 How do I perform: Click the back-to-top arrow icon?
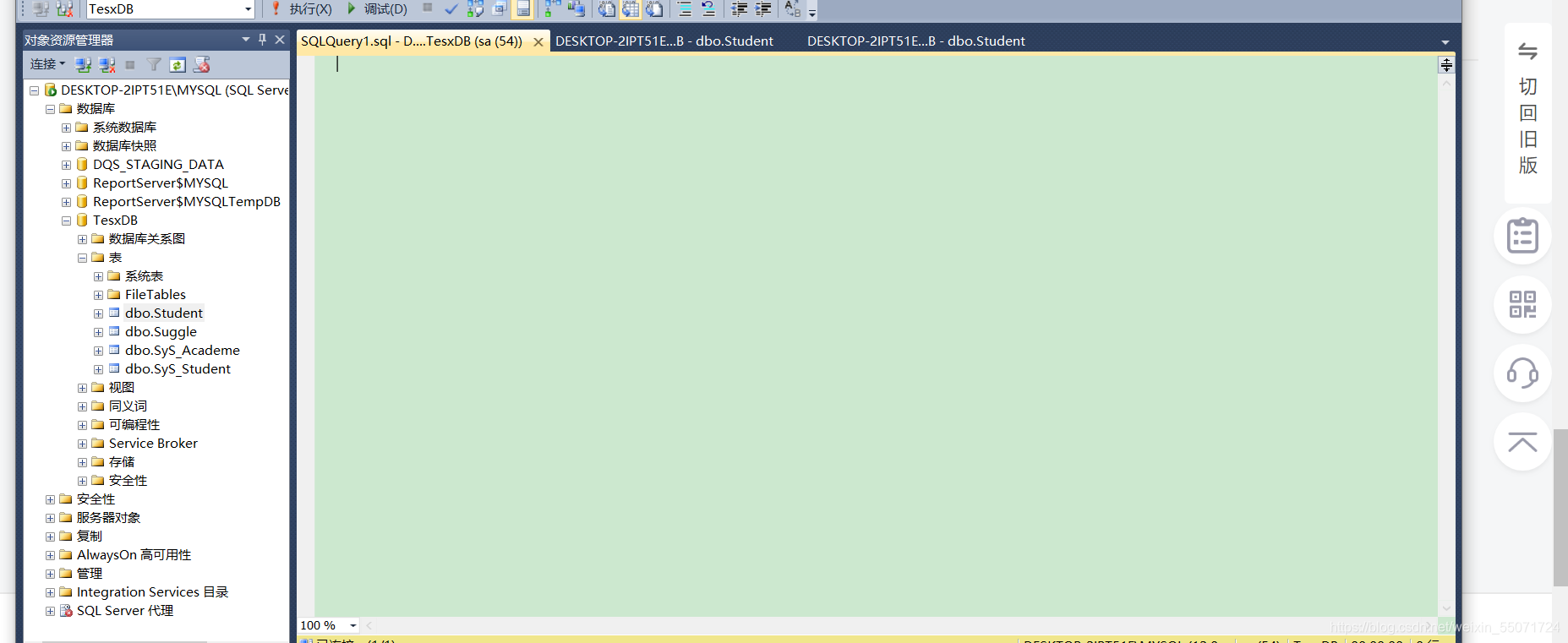pyautogui.click(x=1522, y=442)
